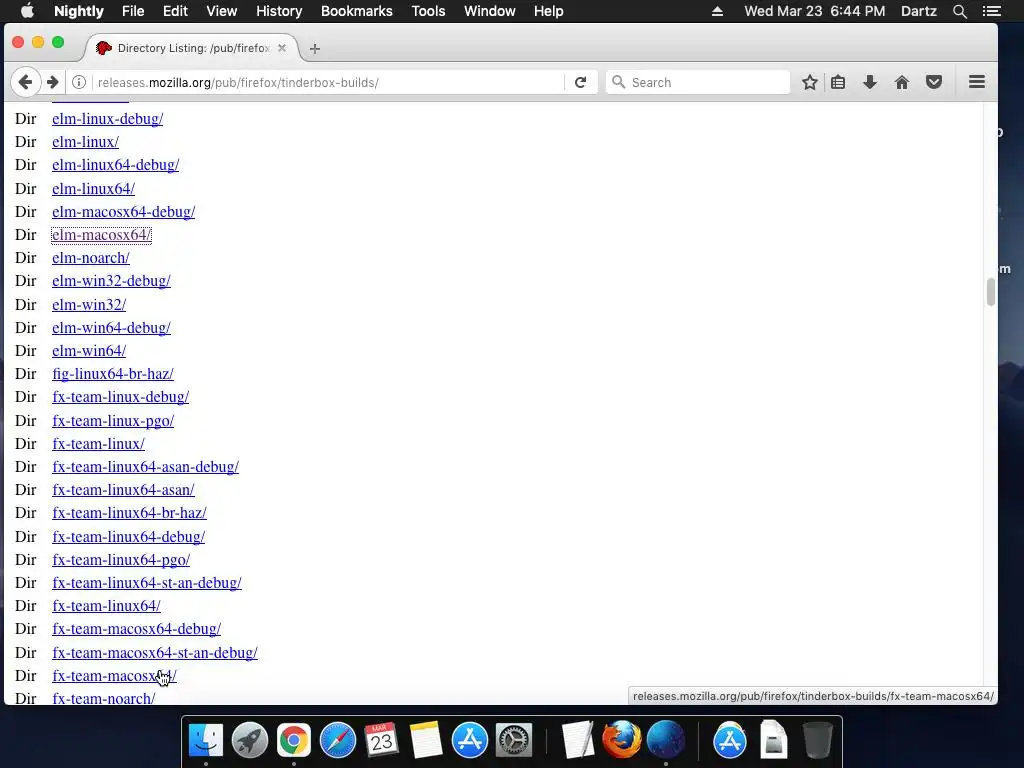Open the App Store dock icon left of System Preferences
This screenshot has width=1024, height=768.
click(470, 741)
